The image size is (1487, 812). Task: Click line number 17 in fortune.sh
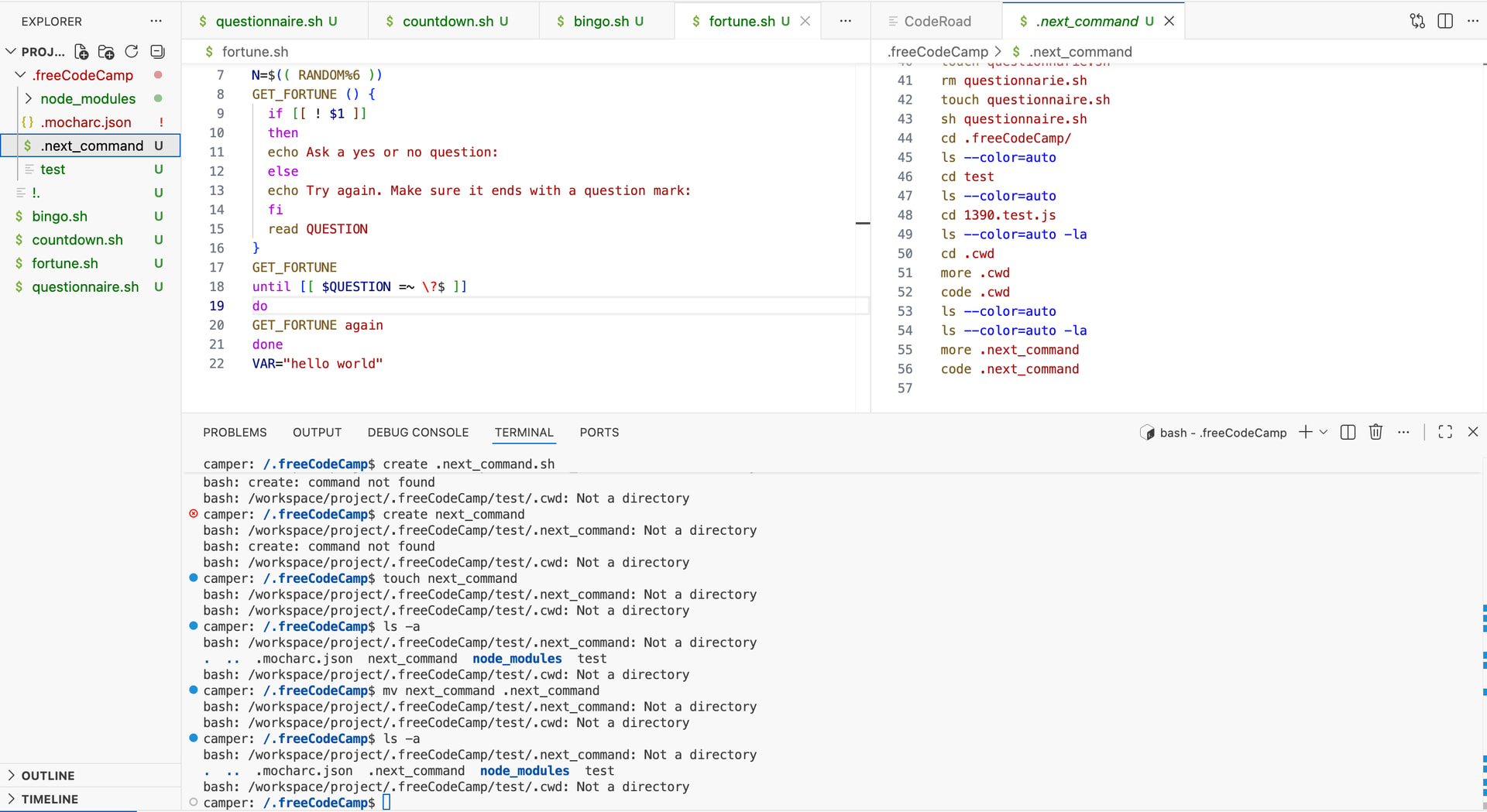tap(216, 267)
